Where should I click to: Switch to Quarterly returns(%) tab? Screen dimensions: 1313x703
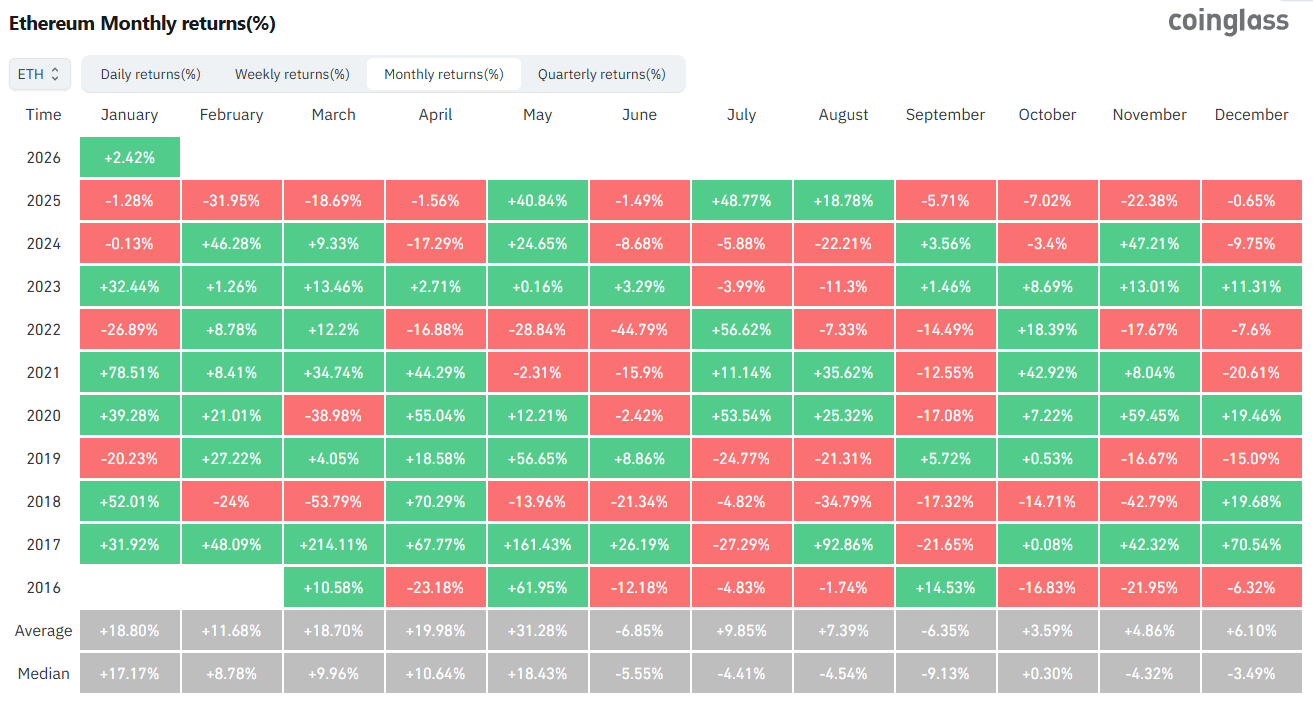pyautogui.click(x=601, y=74)
